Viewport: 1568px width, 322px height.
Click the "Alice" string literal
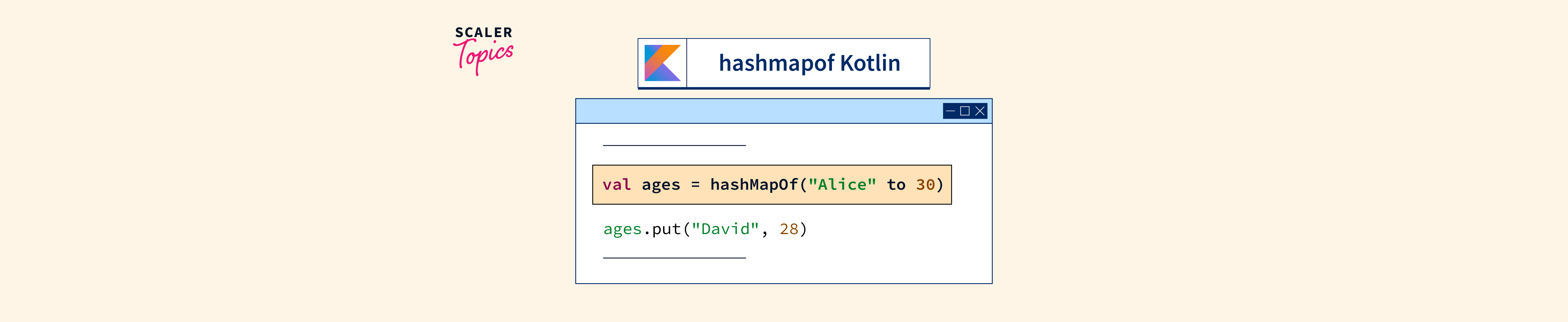pyautogui.click(x=842, y=185)
